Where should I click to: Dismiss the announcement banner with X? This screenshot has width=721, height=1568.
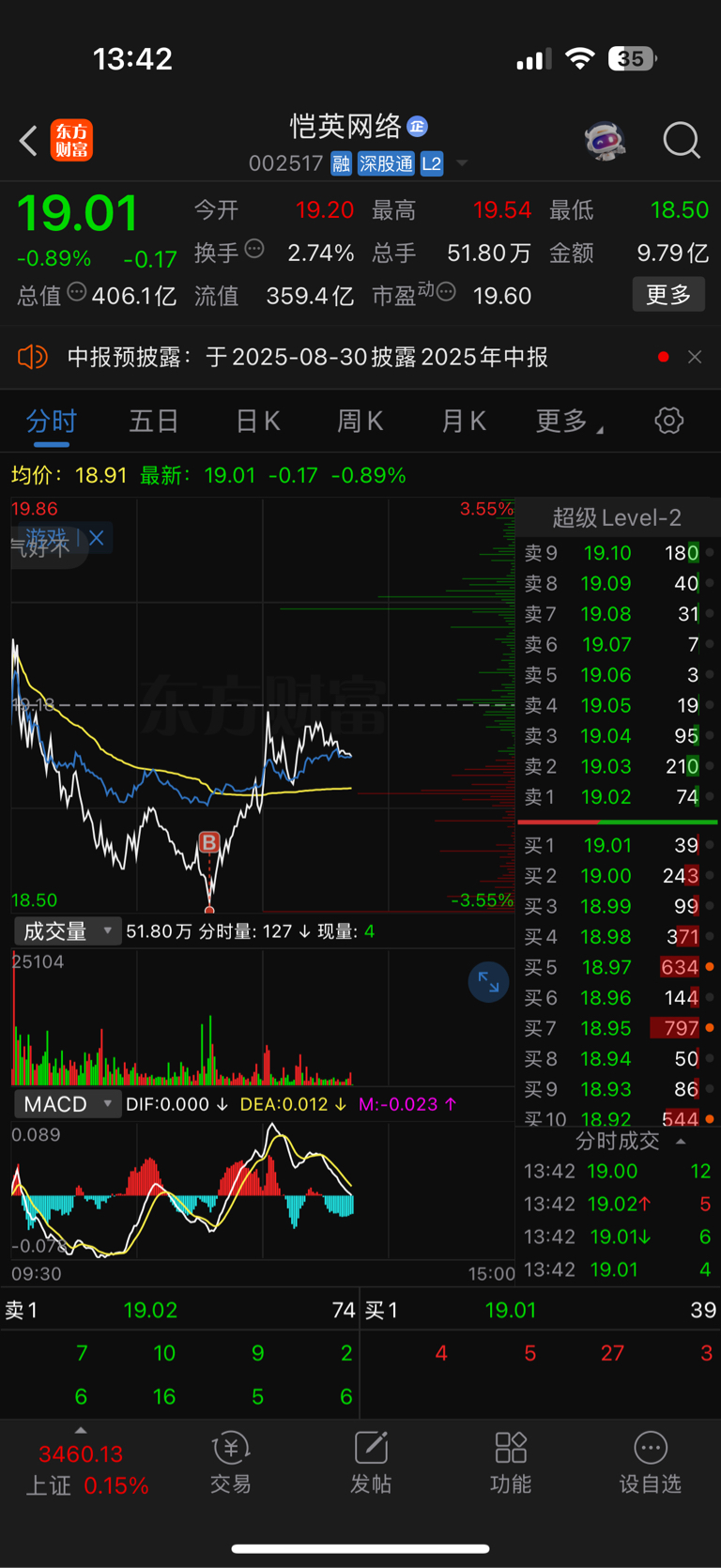pyautogui.click(x=695, y=357)
